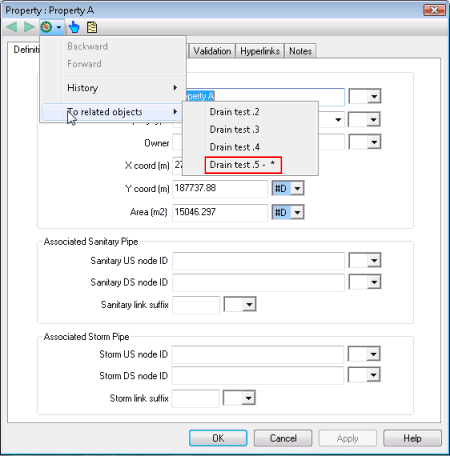The height and width of the screenshot is (456, 450).
Task: Open the Hyperlinks tab
Action: pyautogui.click(x=260, y=51)
